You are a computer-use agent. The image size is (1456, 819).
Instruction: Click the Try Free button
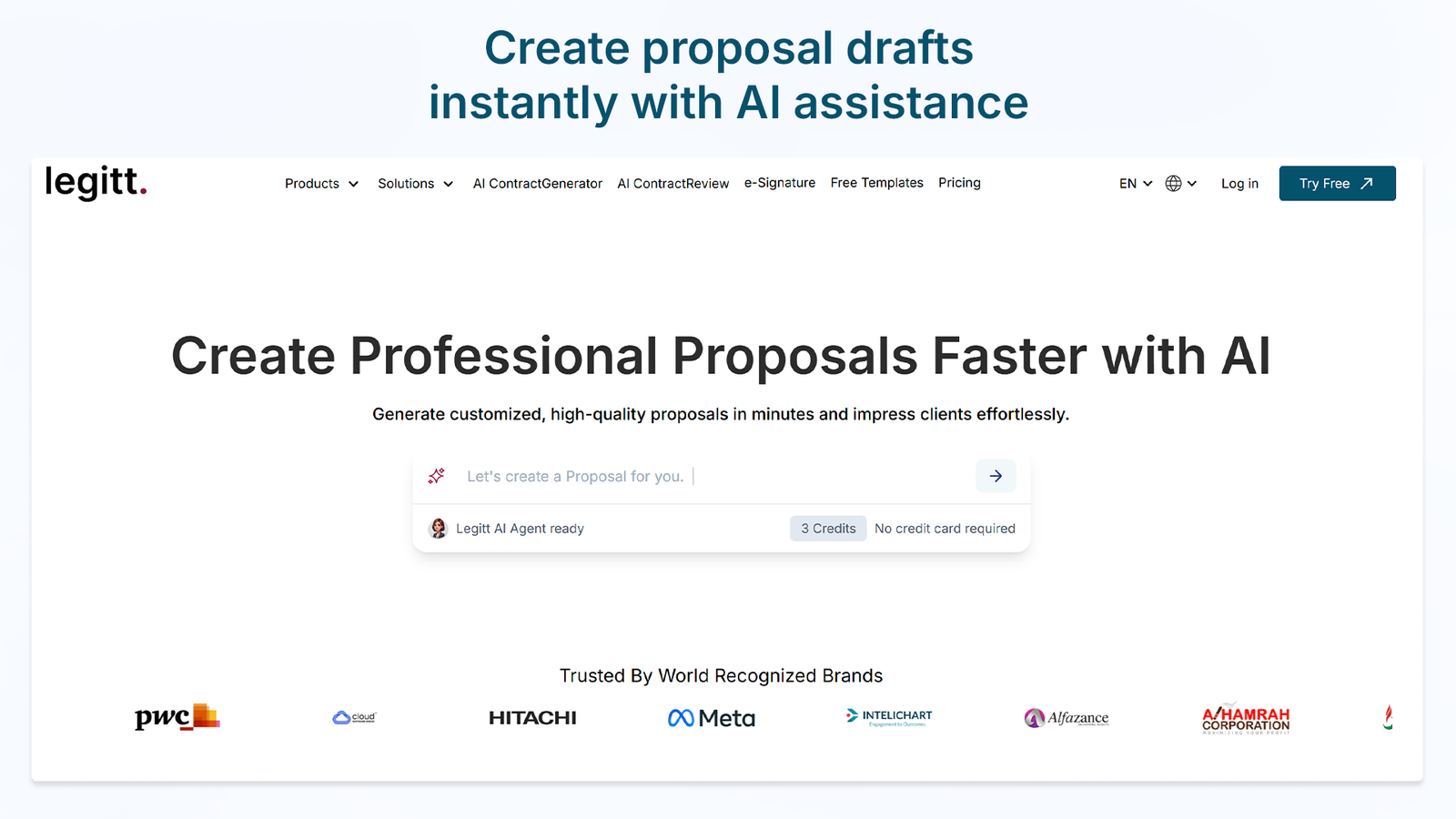pos(1336,184)
